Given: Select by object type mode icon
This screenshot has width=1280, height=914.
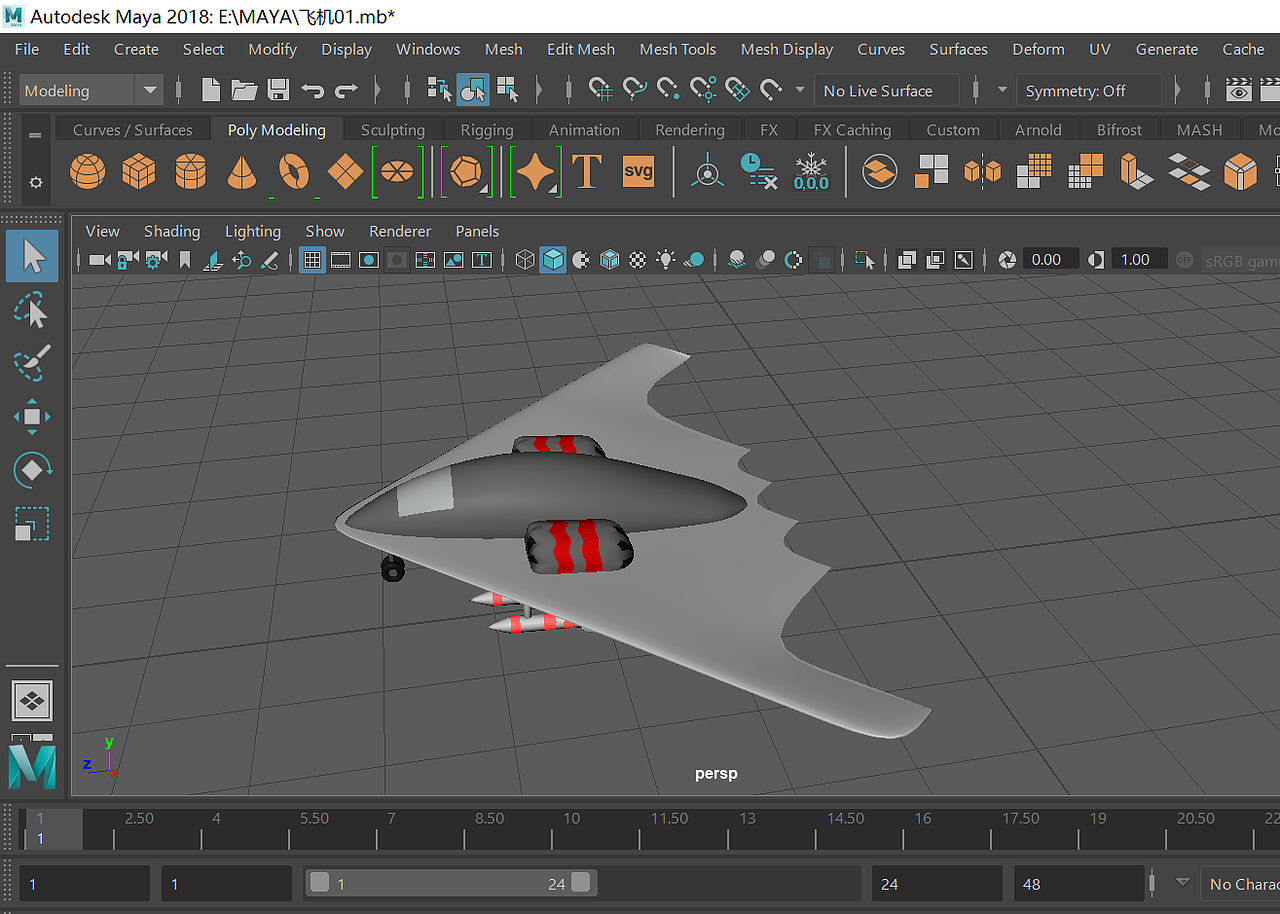Looking at the screenshot, I should point(473,89).
